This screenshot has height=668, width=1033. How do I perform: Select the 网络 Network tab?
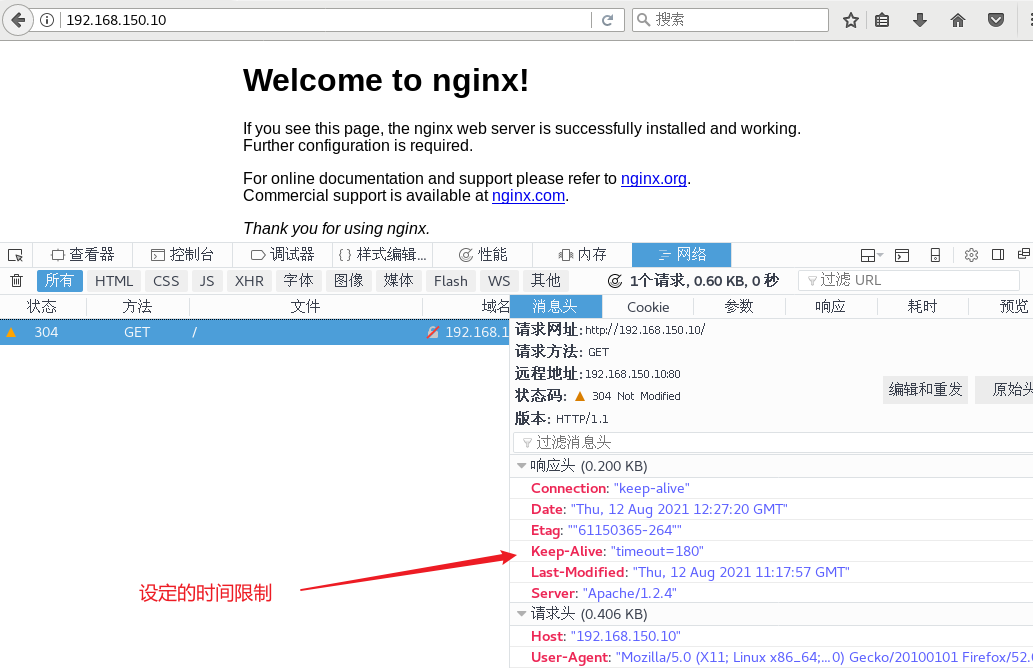pyautogui.click(x=681, y=255)
